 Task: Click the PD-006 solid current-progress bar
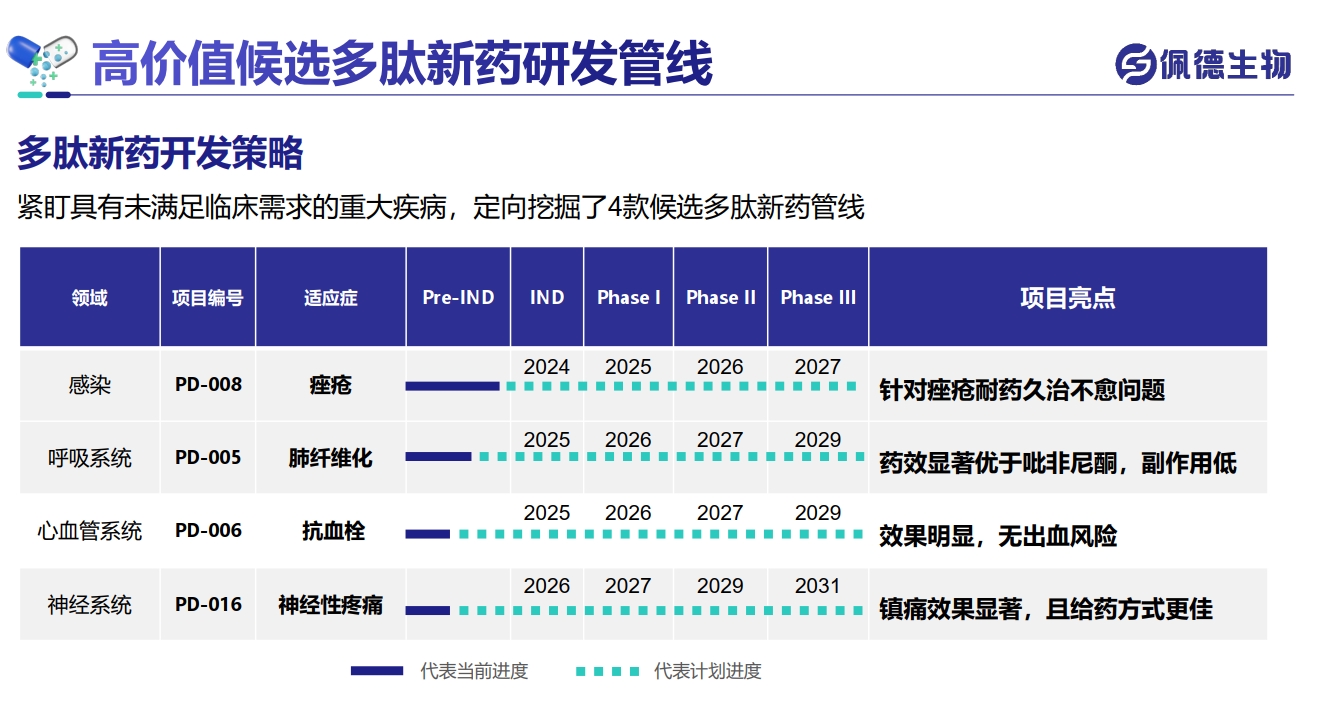(x=428, y=534)
